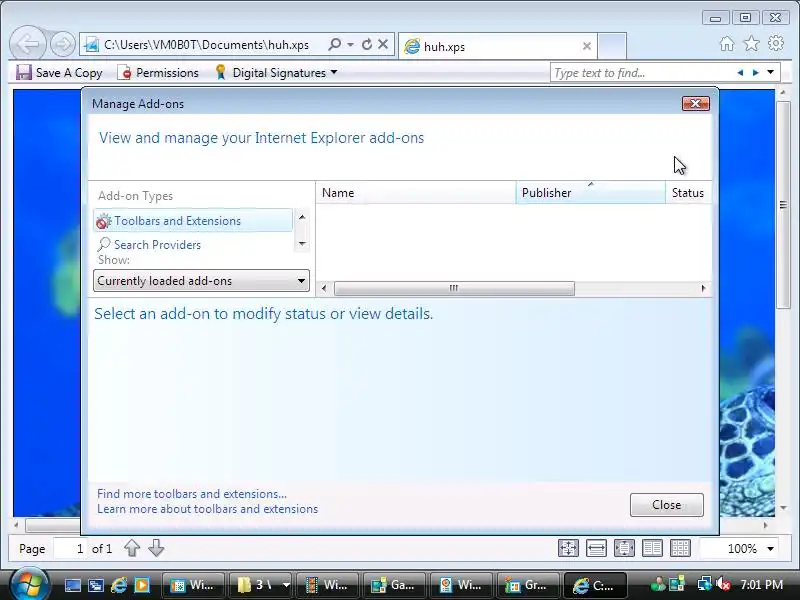Click the add-on list horizontal scrollbar thumb
Viewport: 800px width, 600px height.
pyautogui.click(x=454, y=288)
